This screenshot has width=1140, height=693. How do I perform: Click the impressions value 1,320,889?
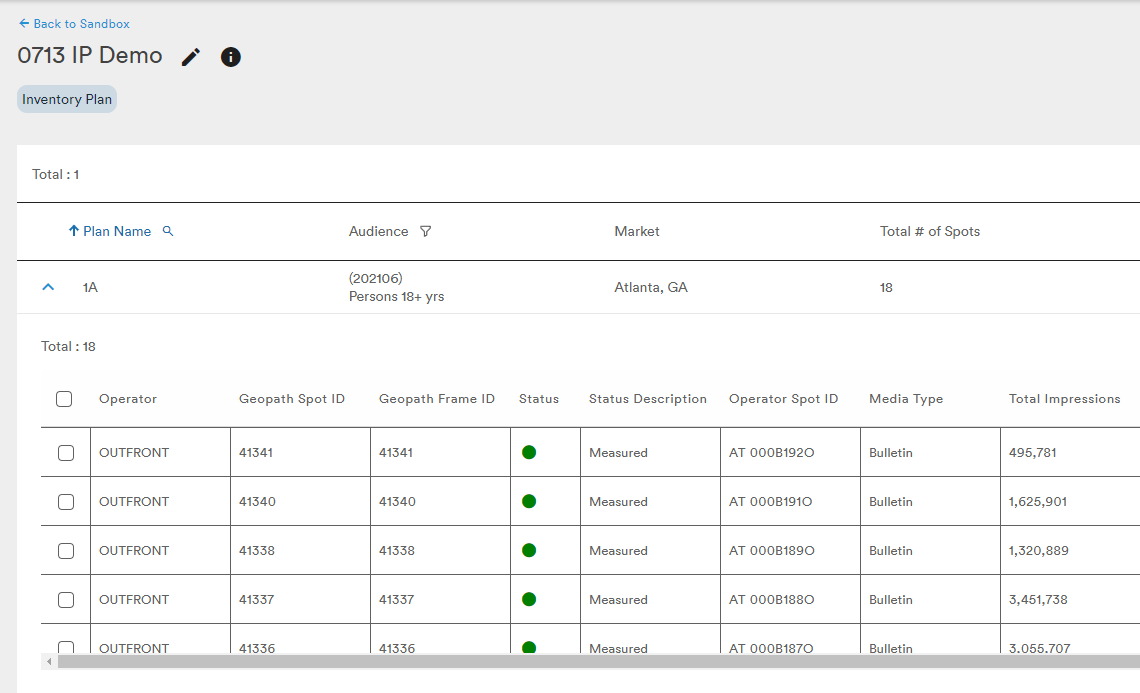(x=1039, y=550)
